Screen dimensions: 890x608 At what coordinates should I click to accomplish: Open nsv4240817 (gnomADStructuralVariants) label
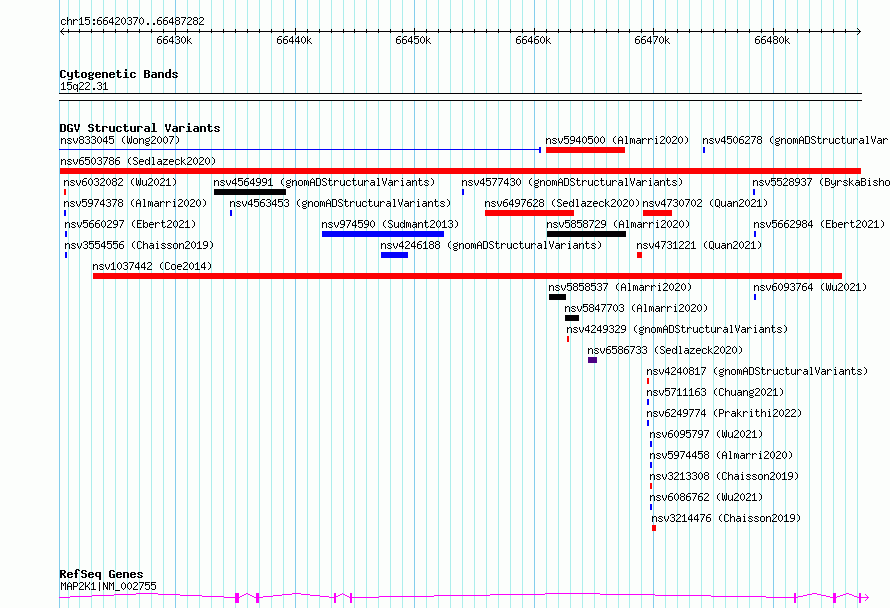tap(757, 371)
